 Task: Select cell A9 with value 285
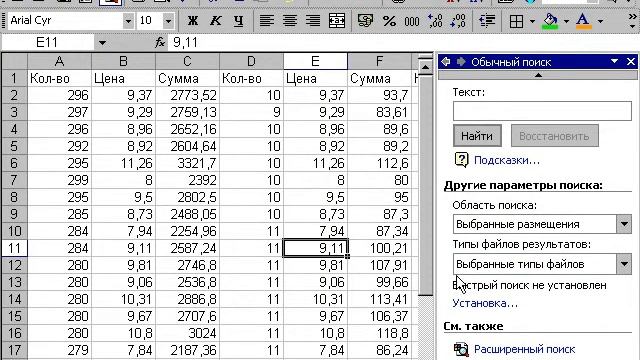pyautogui.click(x=59, y=214)
